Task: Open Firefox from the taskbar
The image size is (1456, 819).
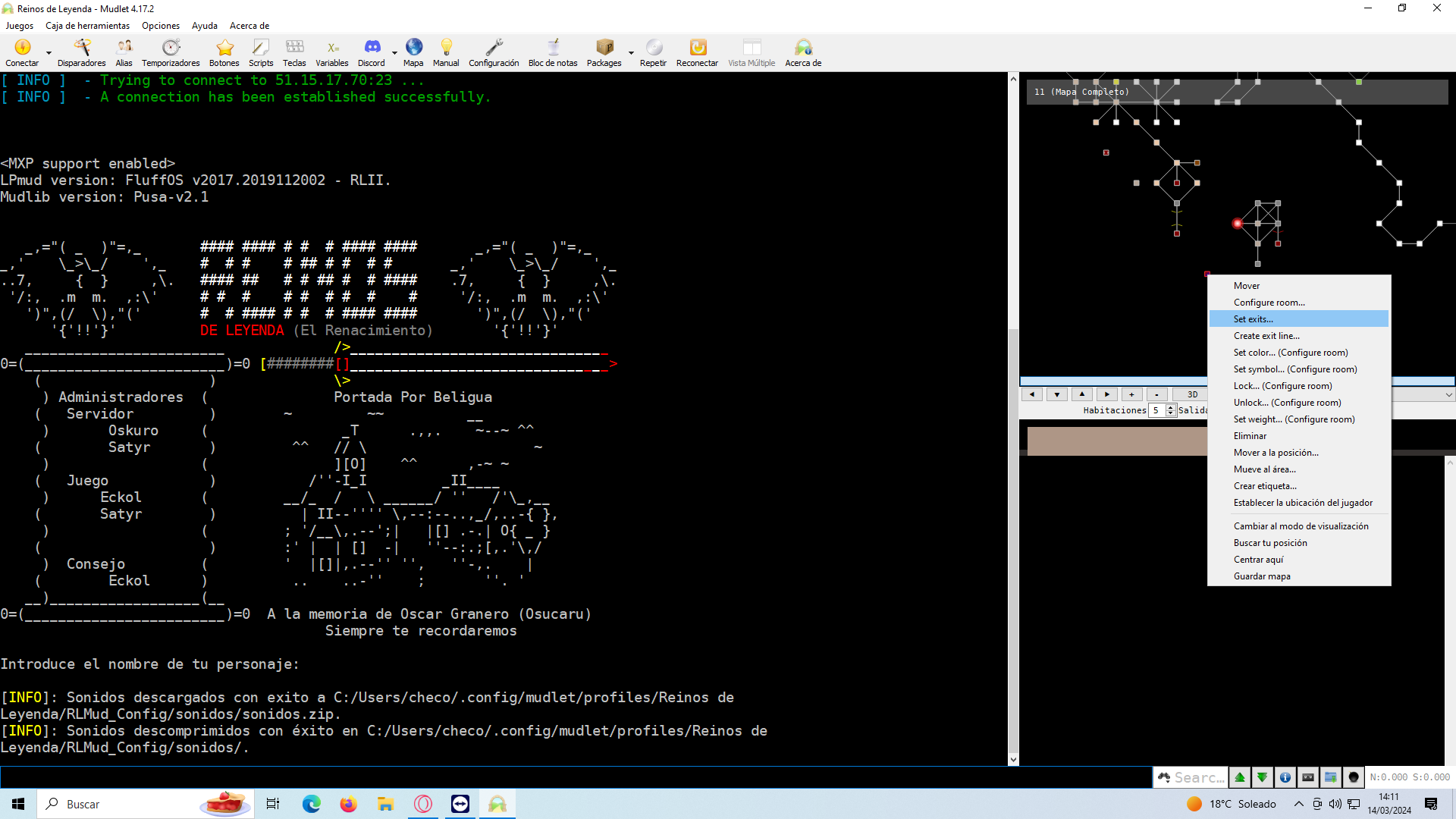Action: [348, 804]
